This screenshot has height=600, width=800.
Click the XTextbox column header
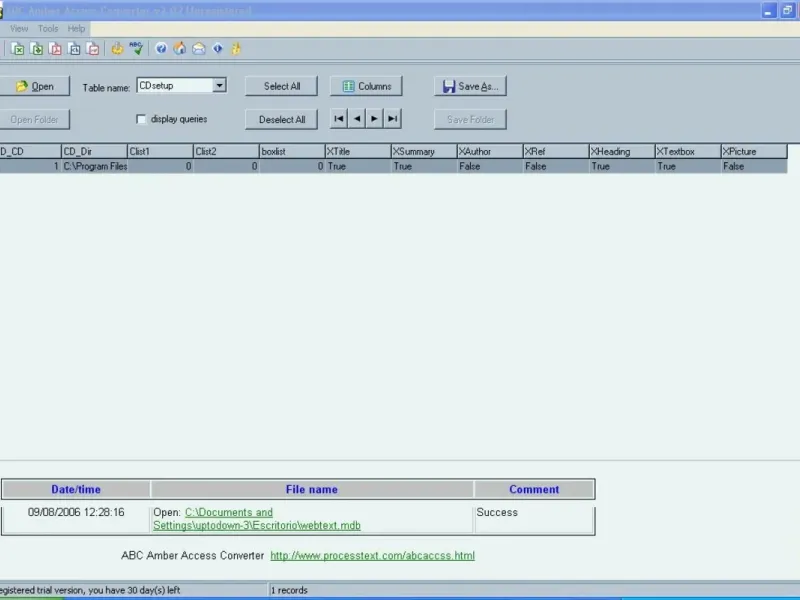point(688,152)
